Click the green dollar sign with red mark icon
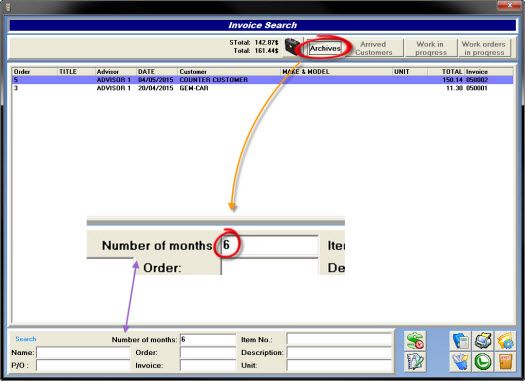Viewport: 525px width, 381px height. point(415,340)
